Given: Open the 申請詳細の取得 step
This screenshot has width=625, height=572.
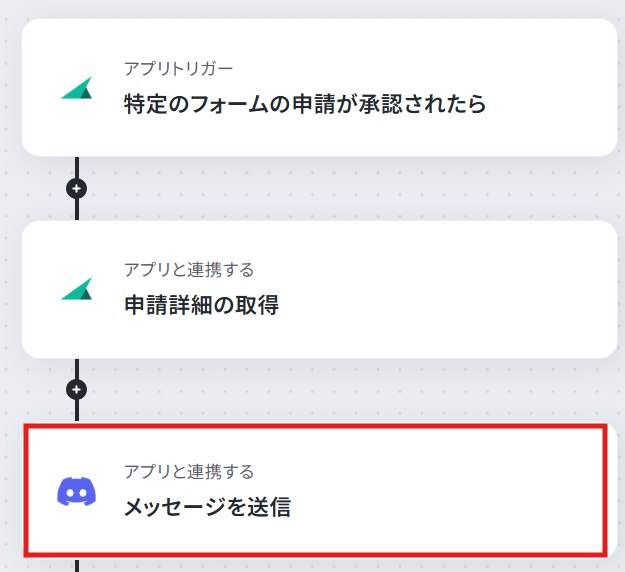Looking at the screenshot, I should (x=201, y=305).
